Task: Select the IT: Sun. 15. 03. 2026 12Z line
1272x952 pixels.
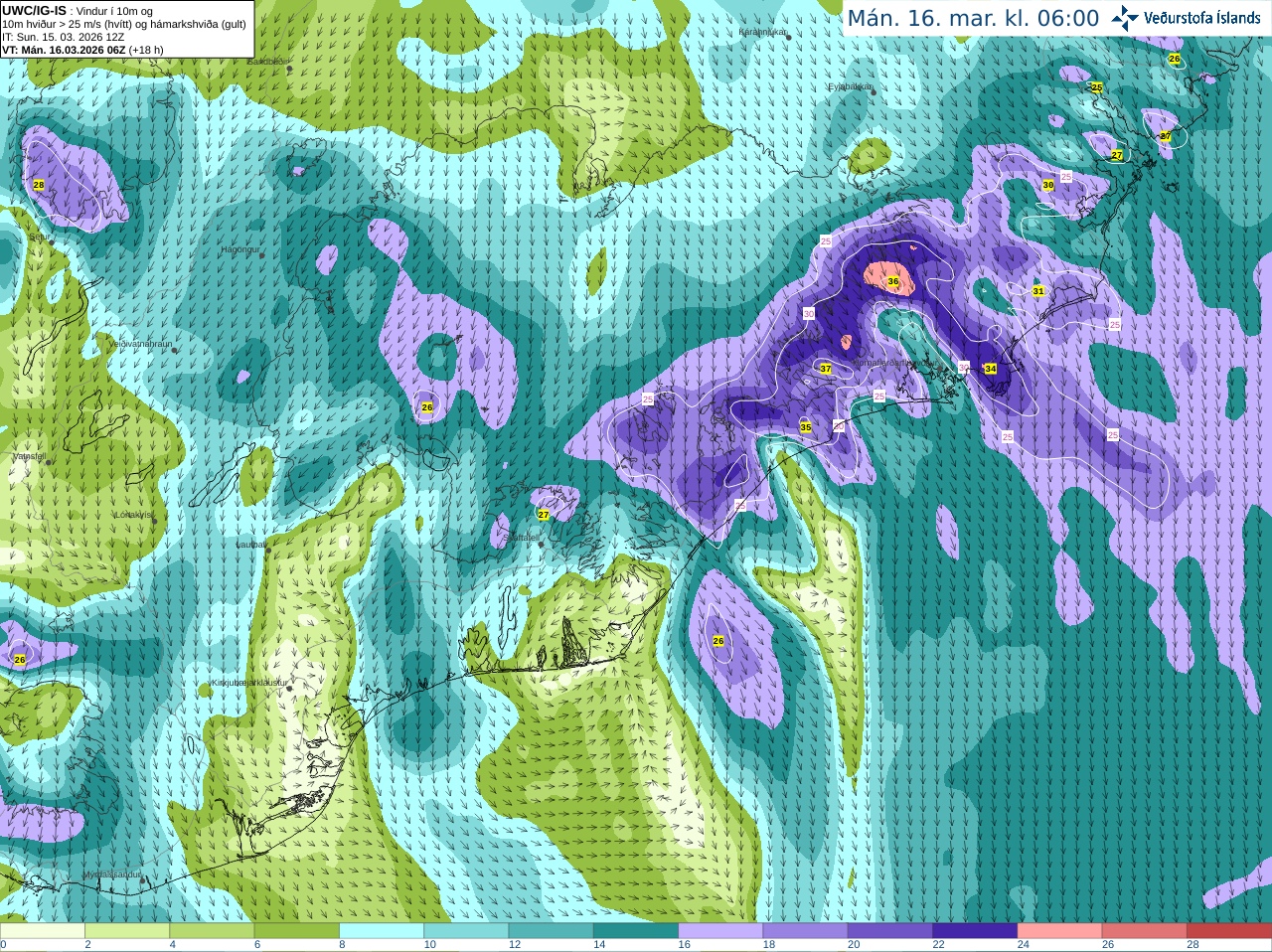Action: click(x=63, y=37)
